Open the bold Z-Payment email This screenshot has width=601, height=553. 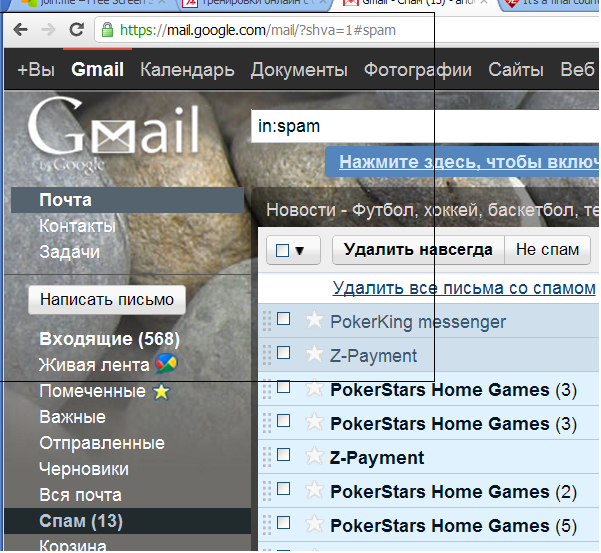(x=377, y=458)
